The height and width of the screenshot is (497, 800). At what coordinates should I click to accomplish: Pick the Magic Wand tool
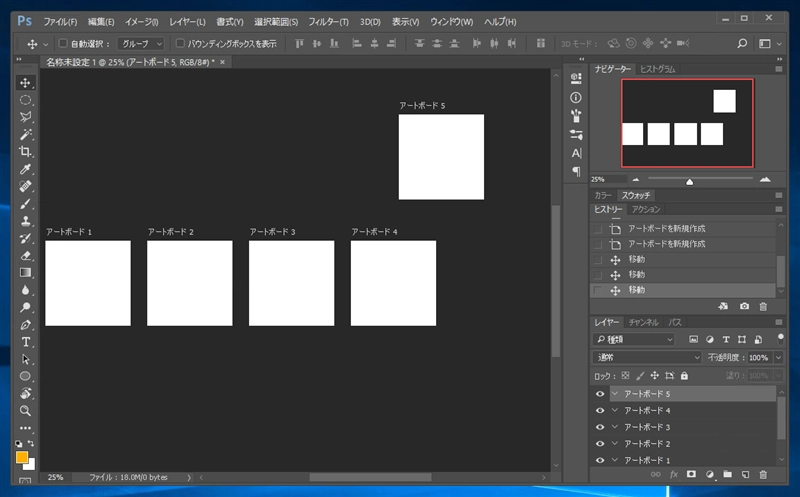click(x=26, y=134)
